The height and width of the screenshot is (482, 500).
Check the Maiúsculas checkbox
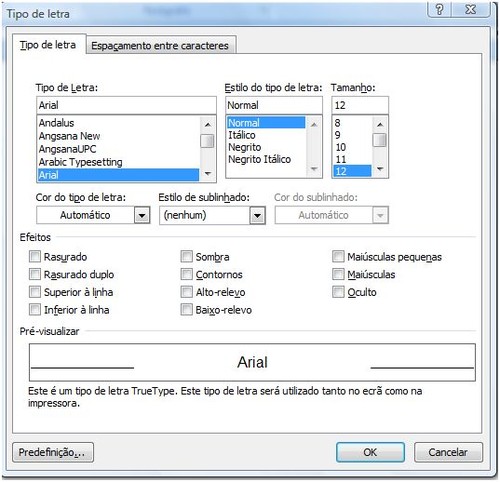point(338,274)
